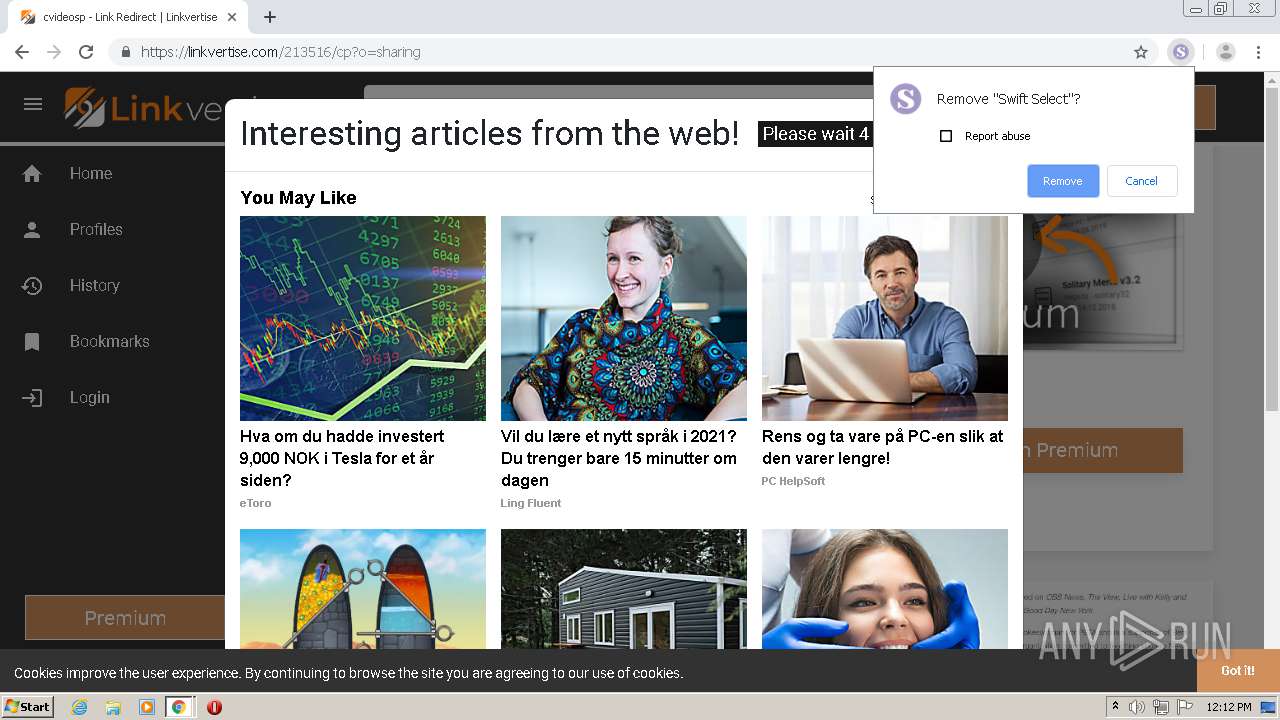
Task: Cancel the extension removal dialog
Action: 1141,181
